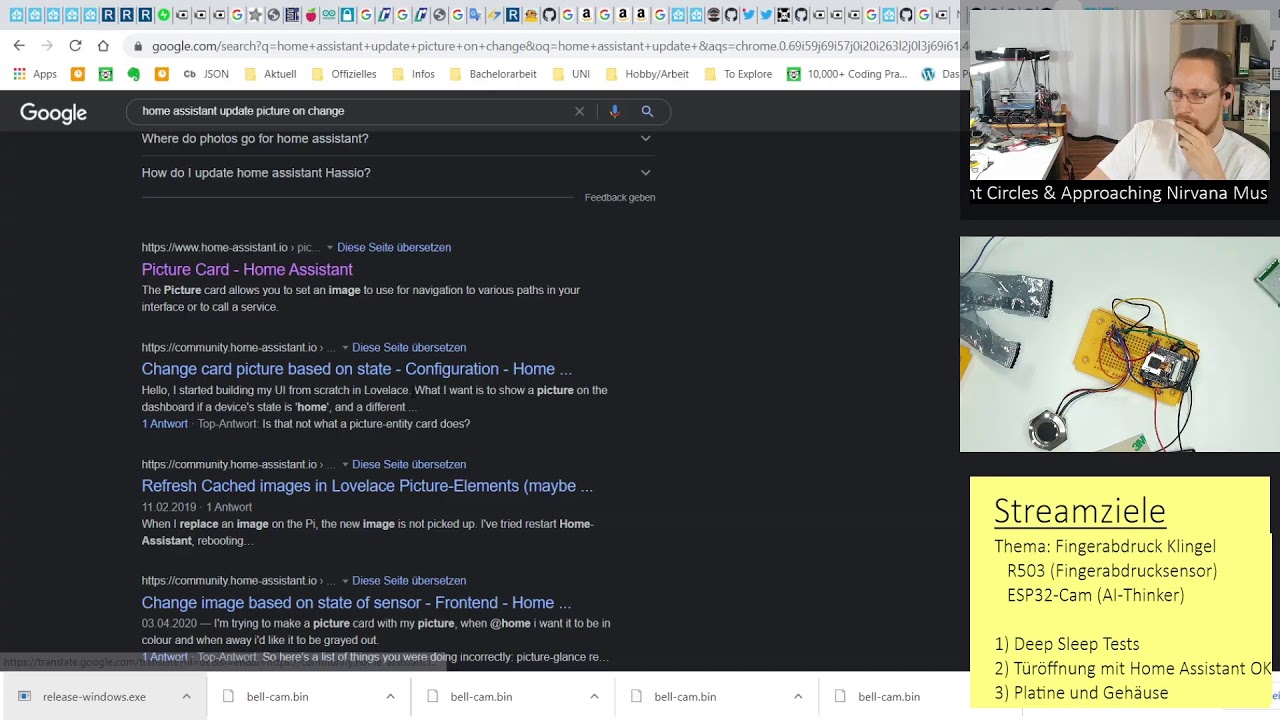Go back to the previous page
This screenshot has height=720, width=1280.
click(x=19, y=46)
